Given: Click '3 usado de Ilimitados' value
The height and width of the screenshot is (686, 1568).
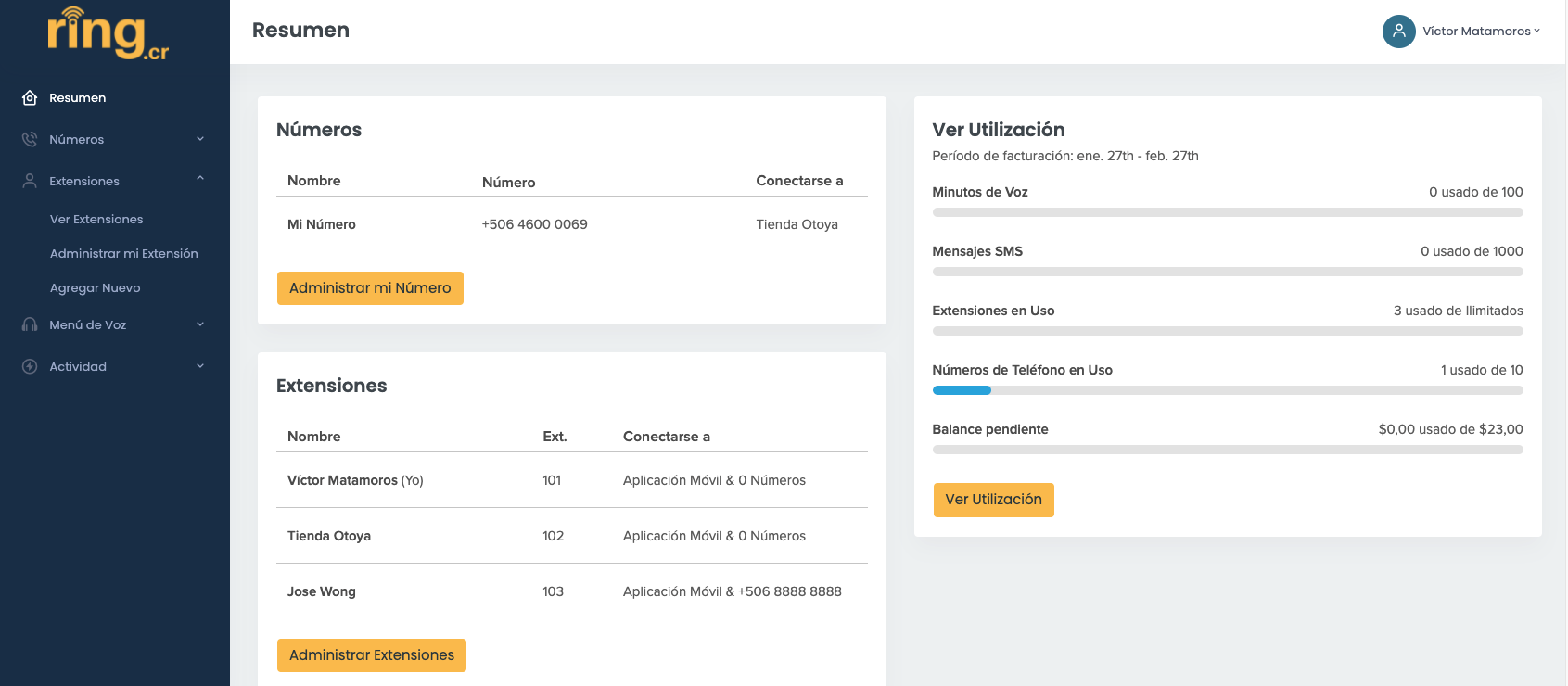Looking at the screenshot, I should tap(1459, 311).
